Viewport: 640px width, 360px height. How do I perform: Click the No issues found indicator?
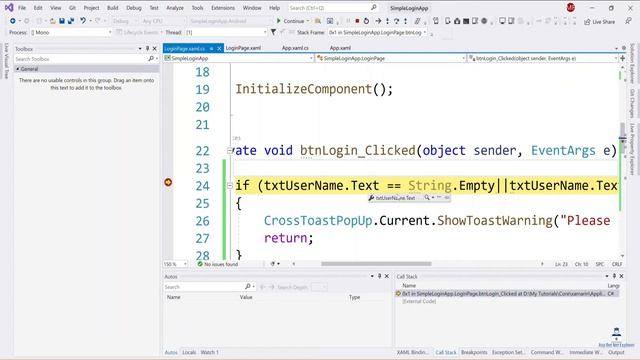[217, 264]
